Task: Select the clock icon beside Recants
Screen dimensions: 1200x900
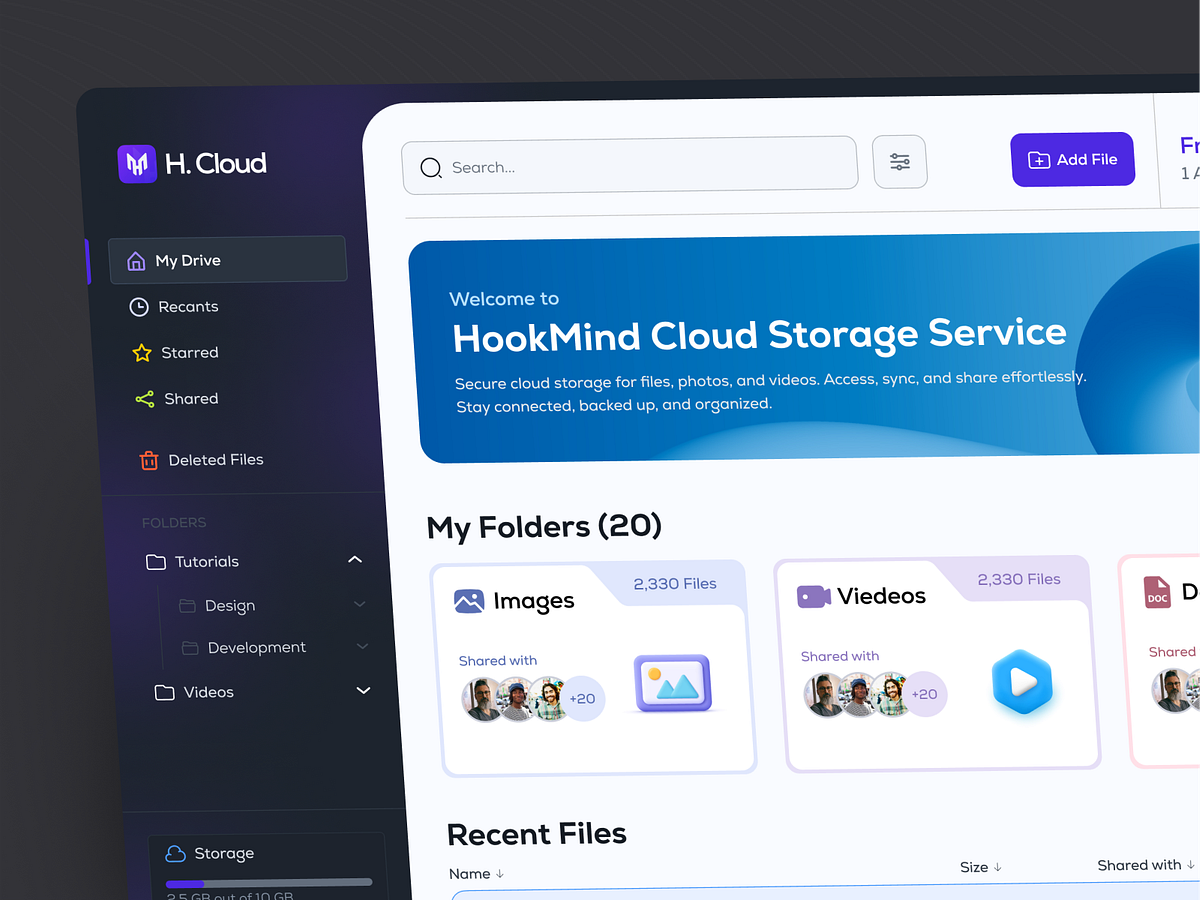Action: (138, 306)
